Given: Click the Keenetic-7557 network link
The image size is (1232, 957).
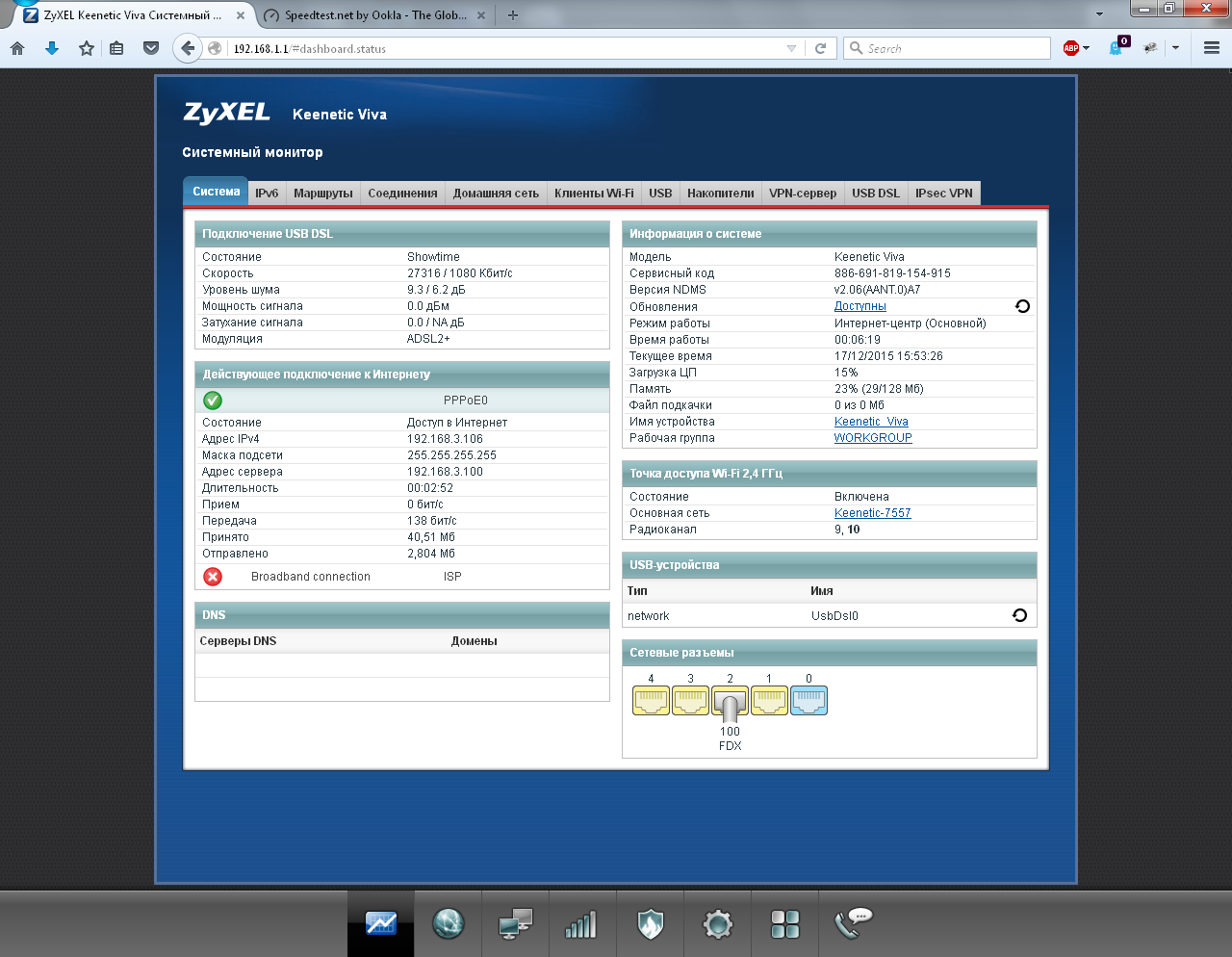Looking at the screenshot, I should click(x=872, y=513).
